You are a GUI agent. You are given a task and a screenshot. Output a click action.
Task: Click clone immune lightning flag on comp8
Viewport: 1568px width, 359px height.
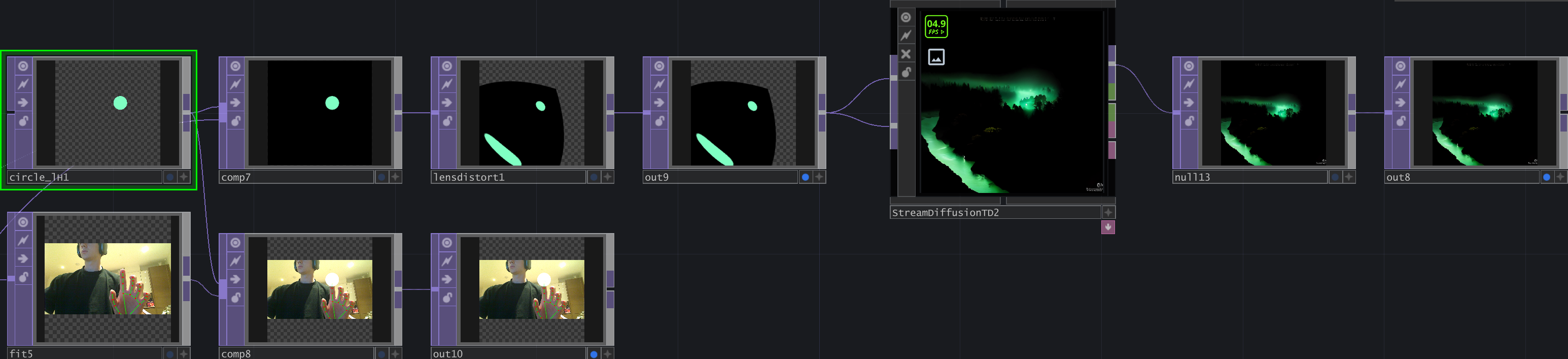[235, 261]
